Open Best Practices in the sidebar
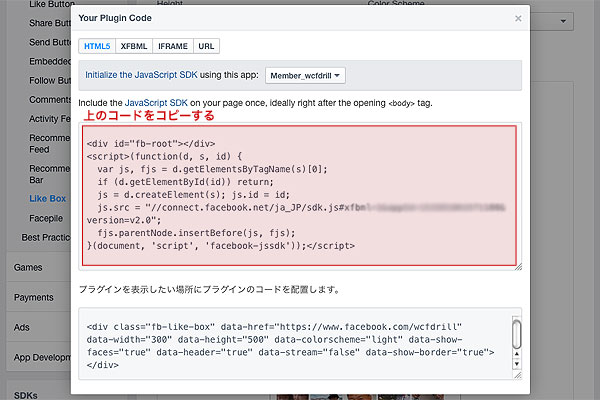The image size is (600, 400). (46, 237)
